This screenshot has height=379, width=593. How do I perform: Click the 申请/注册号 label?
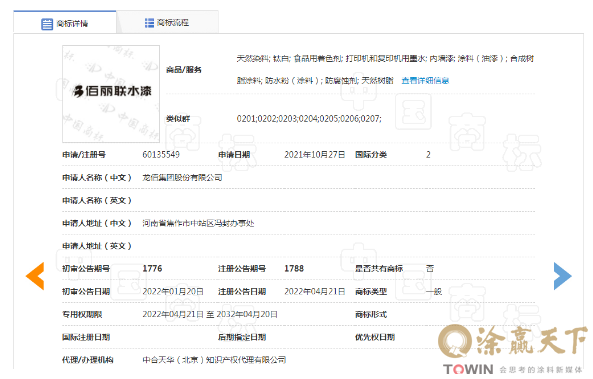tap(84, 155)
